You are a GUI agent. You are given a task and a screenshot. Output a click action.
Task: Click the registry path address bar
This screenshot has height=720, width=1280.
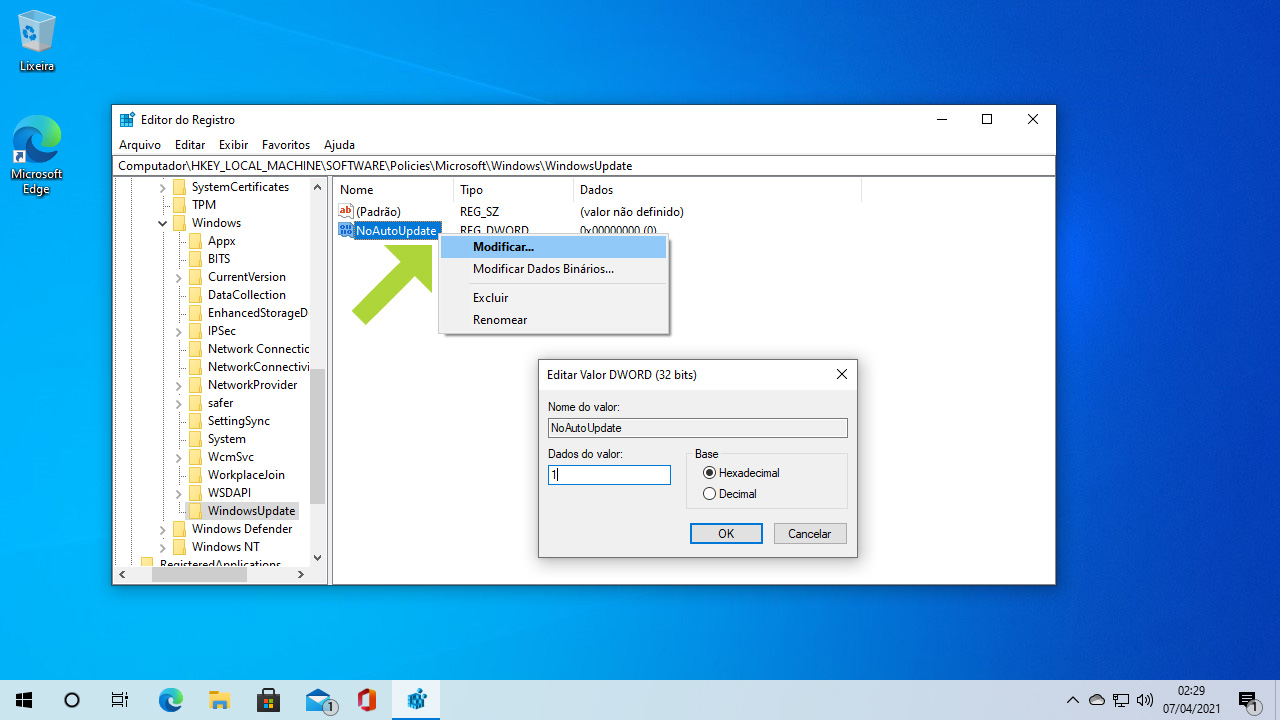coord(584,166)
